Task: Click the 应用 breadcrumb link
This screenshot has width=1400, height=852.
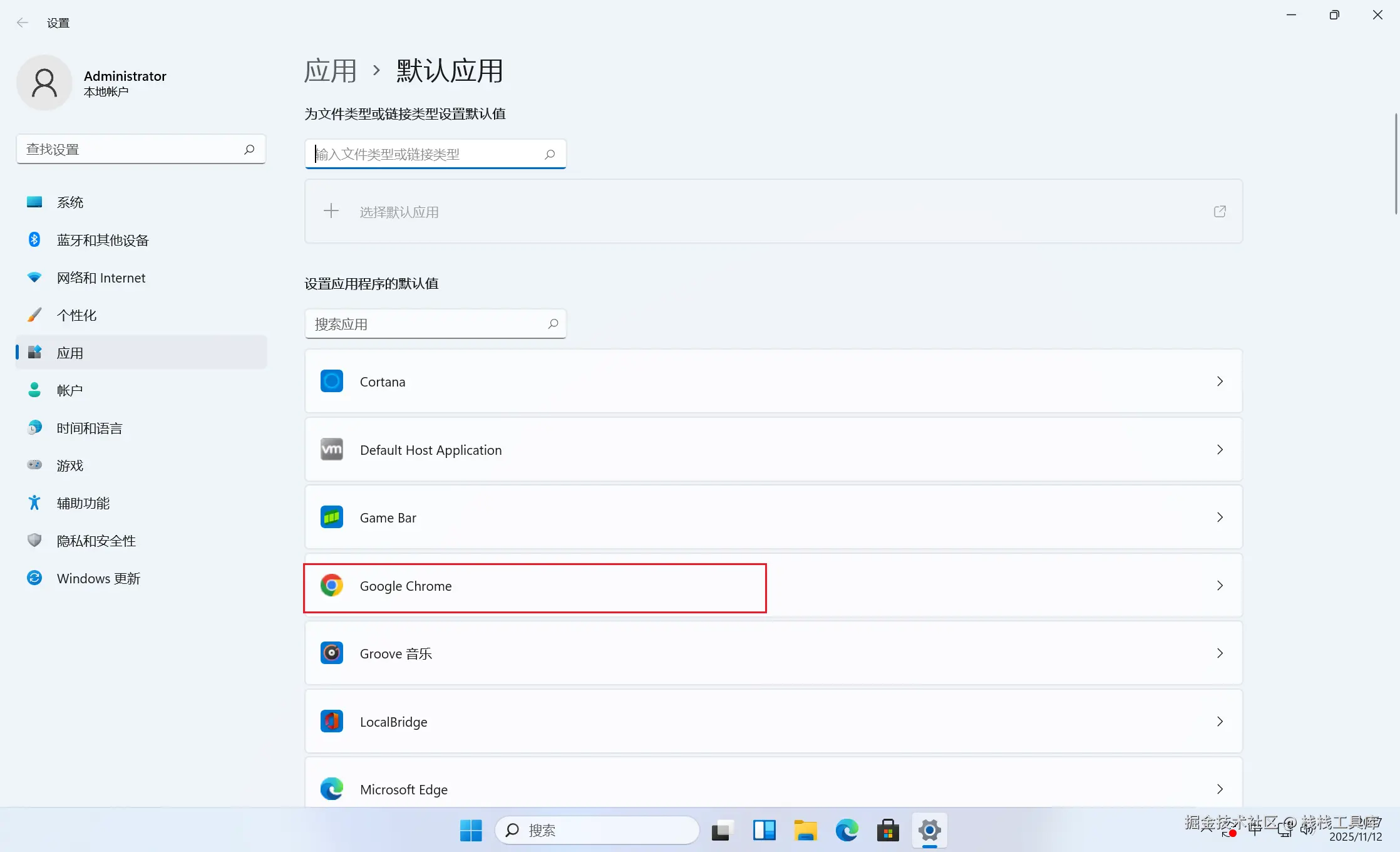Action: (x=331, y=70)
